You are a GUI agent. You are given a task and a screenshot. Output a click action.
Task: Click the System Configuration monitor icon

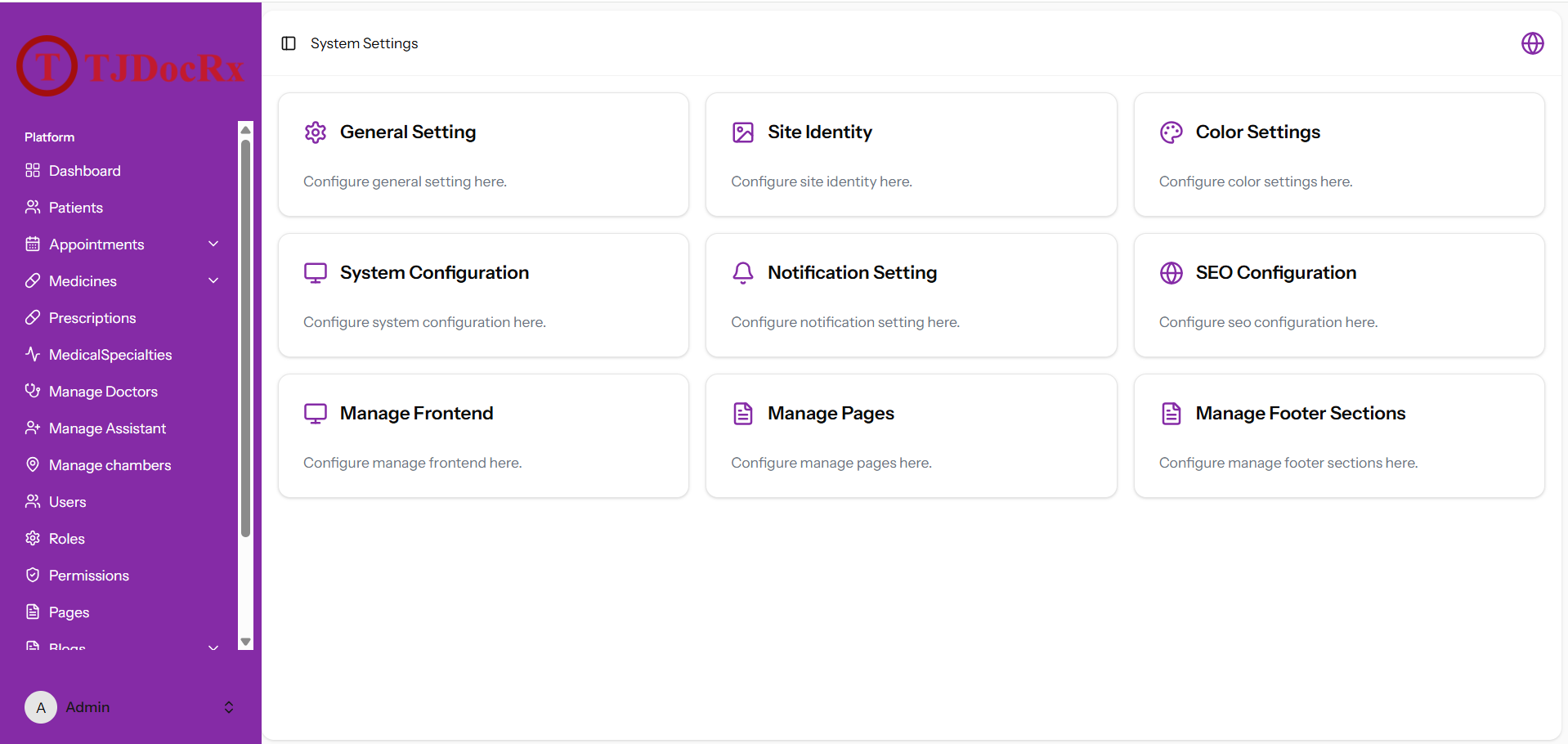tap(316, 273)
